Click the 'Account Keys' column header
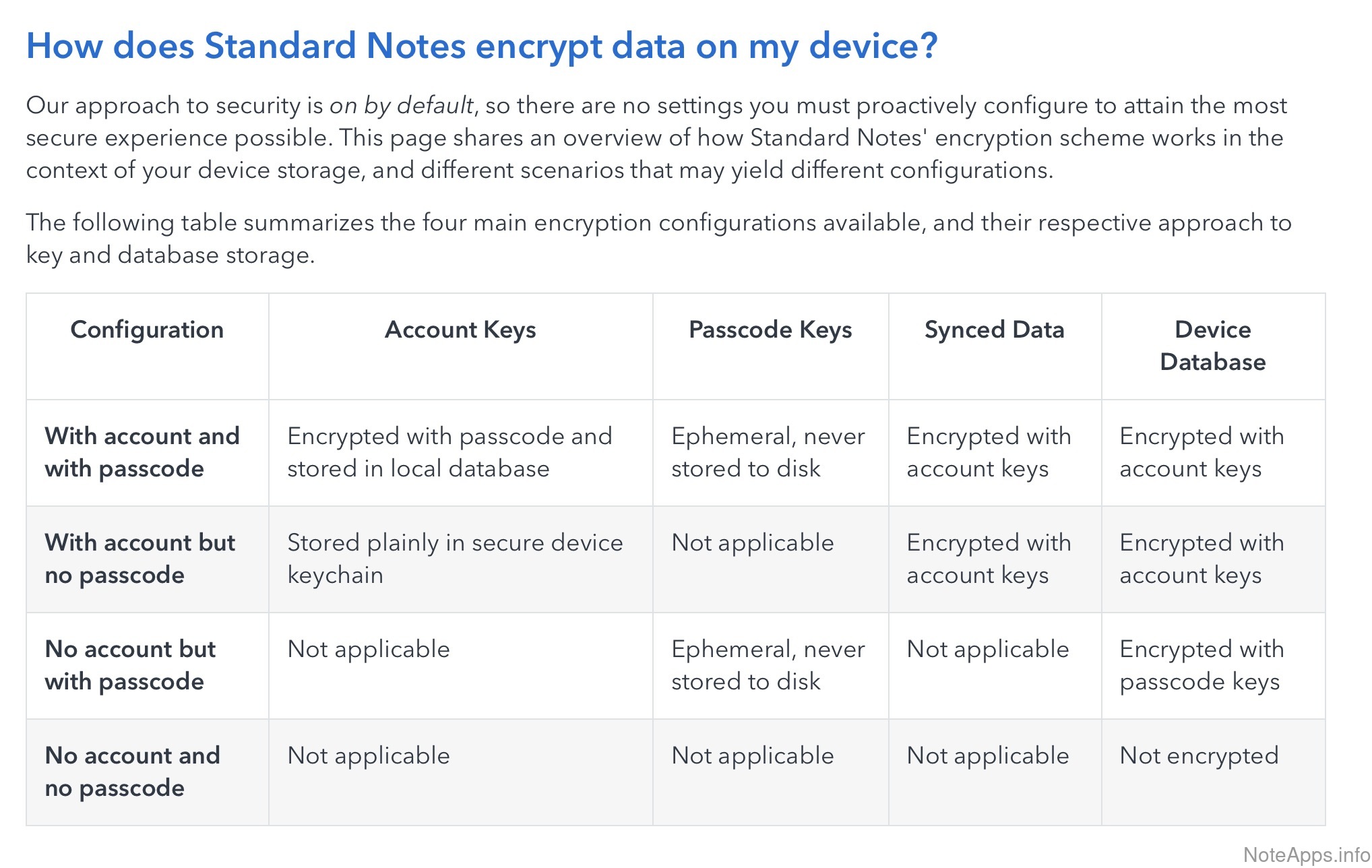1372x868 pixels. coord(460,330)
